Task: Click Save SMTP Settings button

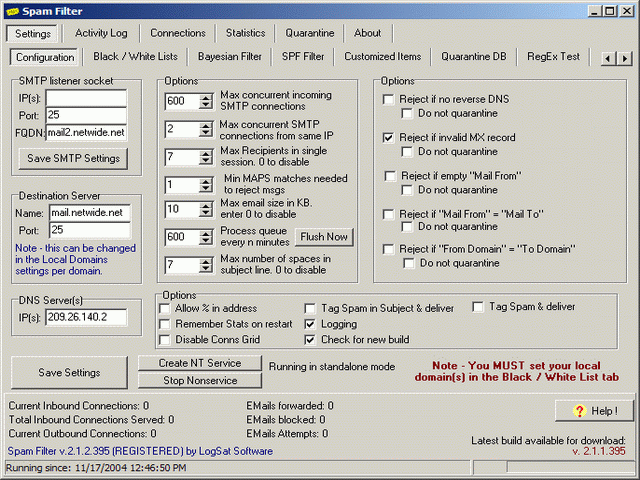Action: click(x=73, y=158)
